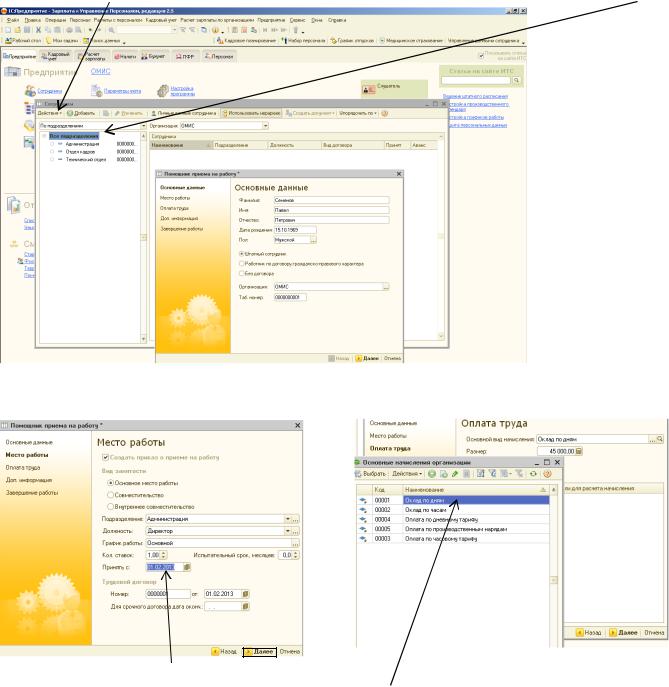Click the Параметры учета document icon
The image size is (669, 687).
(x=96, y=91)
